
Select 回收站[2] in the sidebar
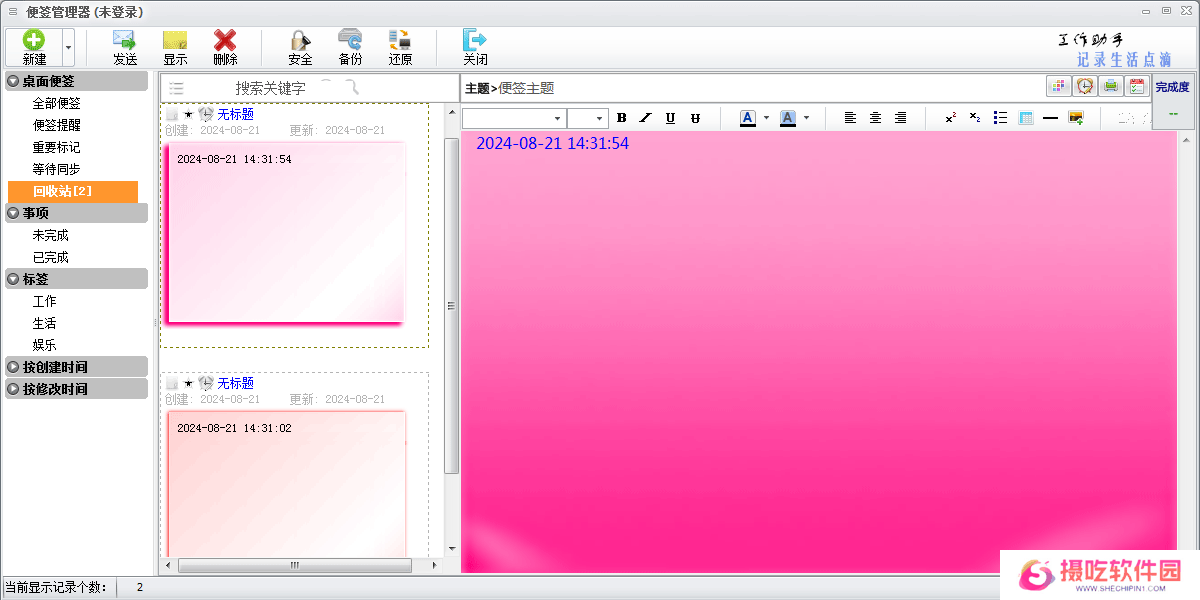click(x=73, y=191)
